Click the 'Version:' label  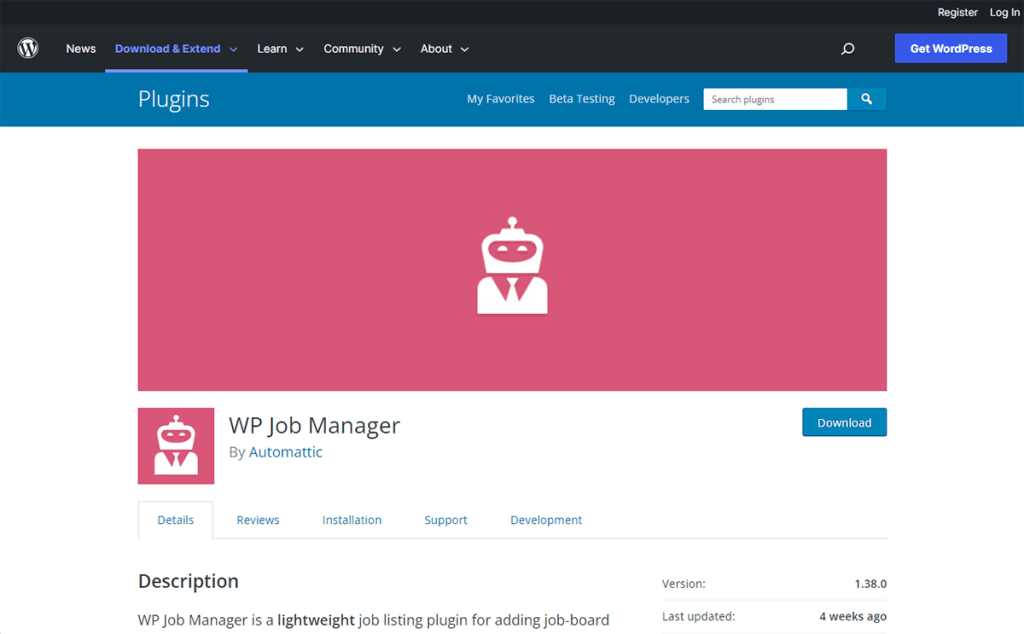tap(684, 584)
